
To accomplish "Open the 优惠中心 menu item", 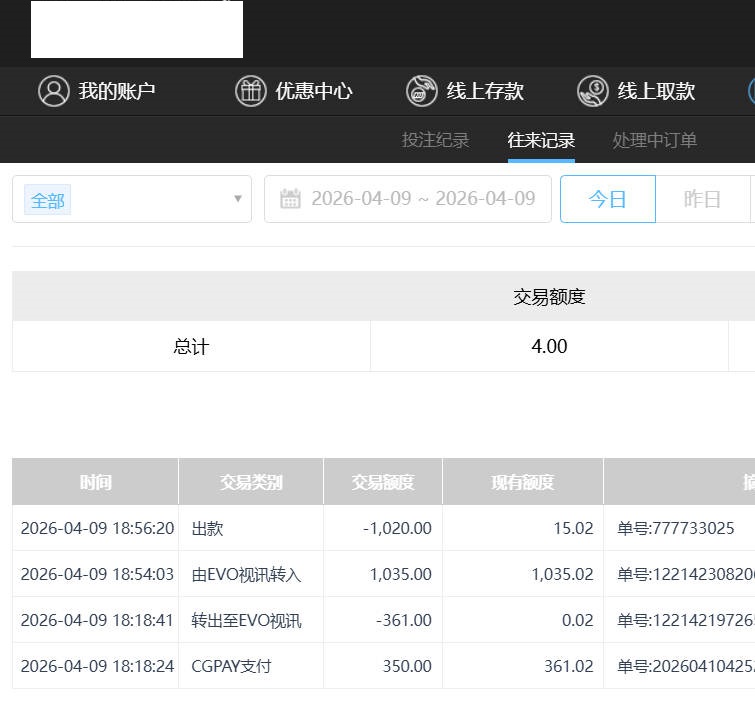I will 314,91.
